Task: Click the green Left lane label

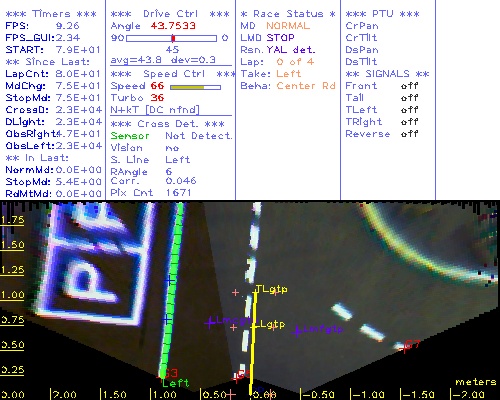Action: click(176, 383)
